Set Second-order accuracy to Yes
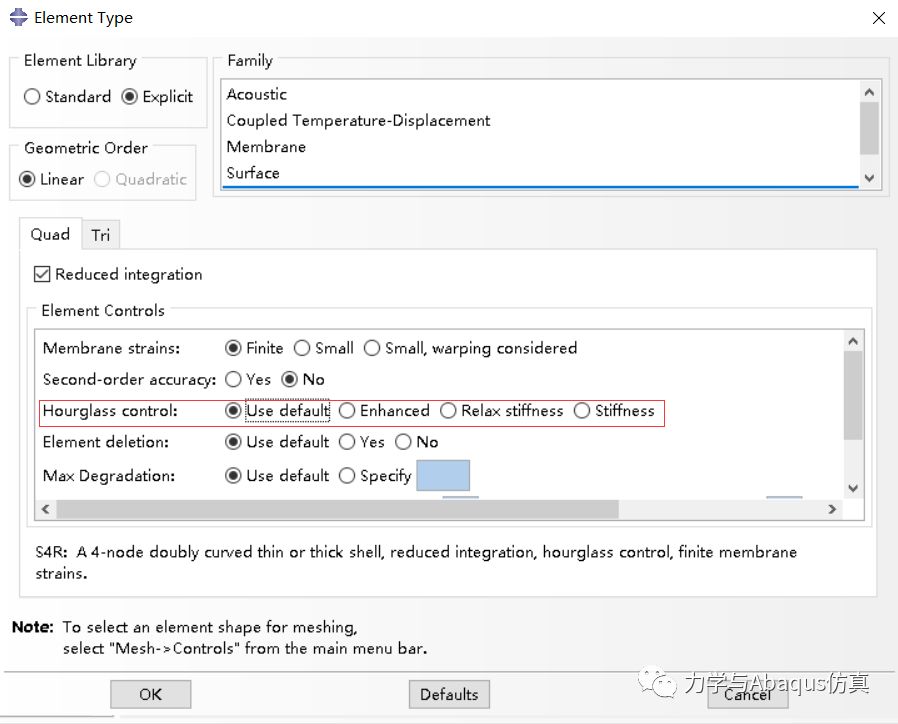Image resolution: width=898 pixels, height=724 pixels. 234,380
